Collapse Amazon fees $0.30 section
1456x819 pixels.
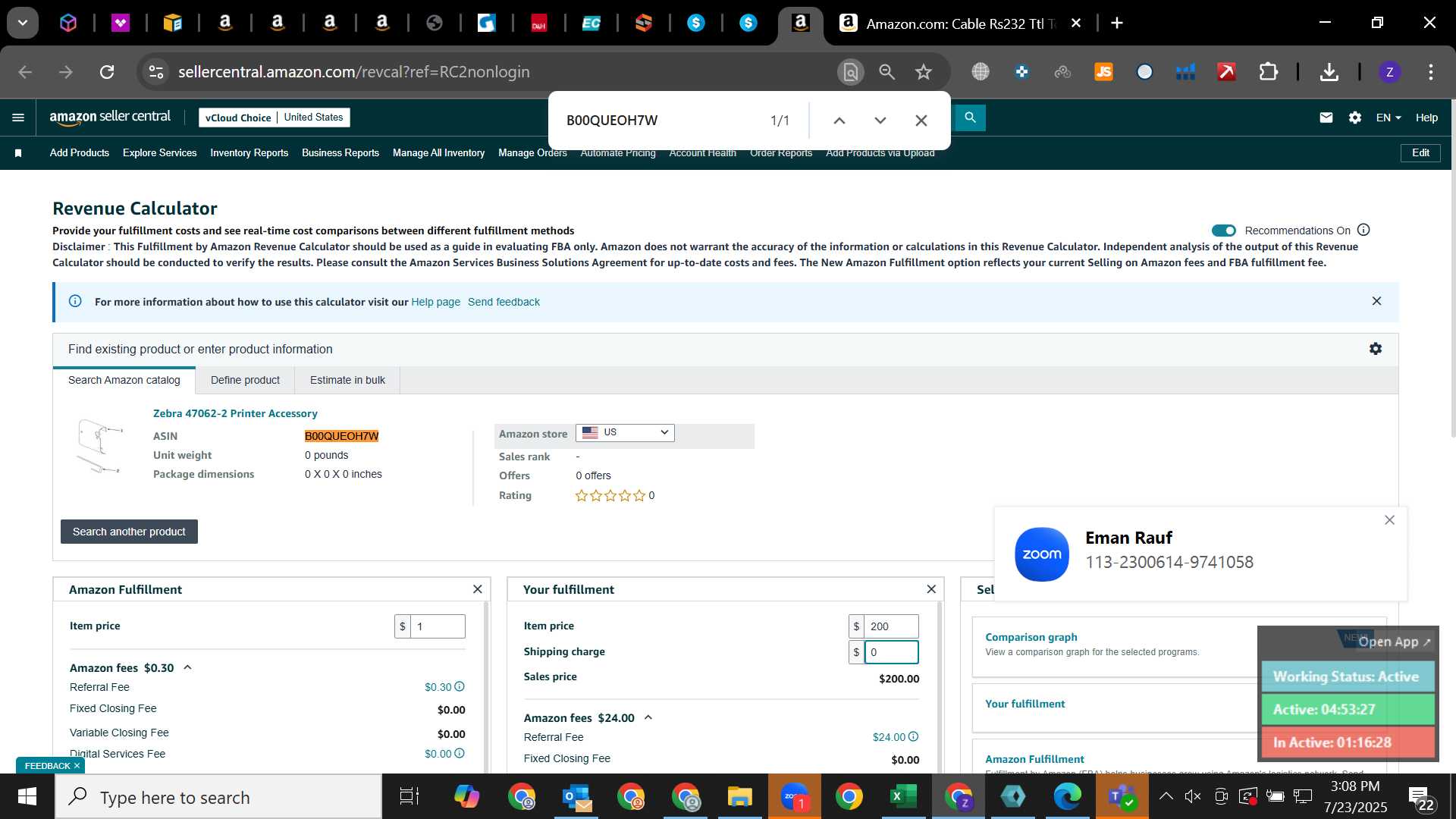(x=187, y=667)
